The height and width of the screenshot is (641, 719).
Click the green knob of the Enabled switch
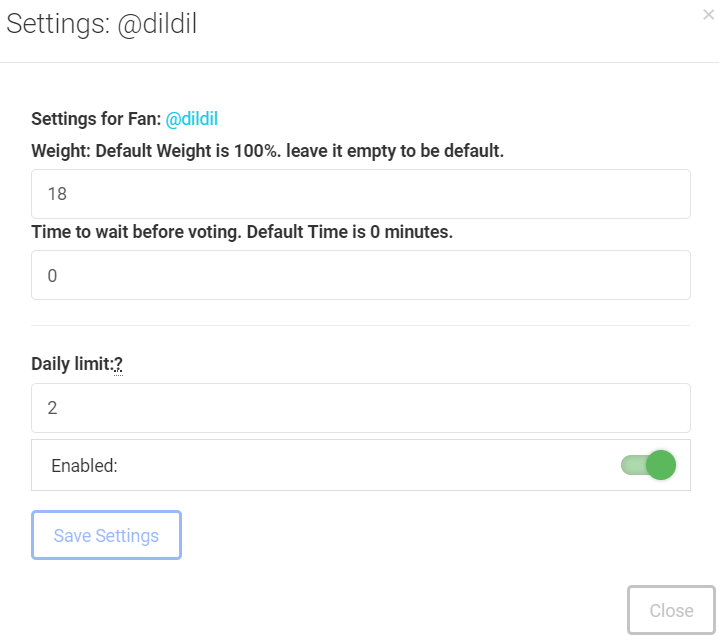coord(660,465)
